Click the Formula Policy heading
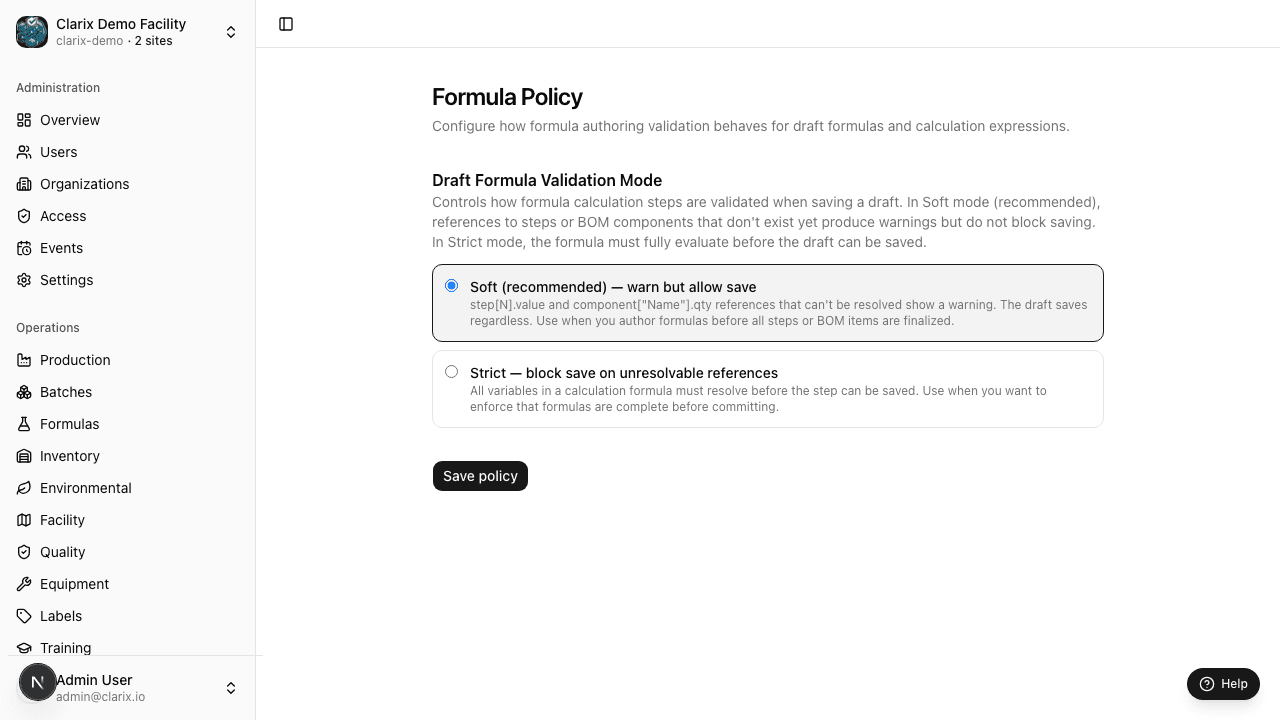 pos(507,97)
